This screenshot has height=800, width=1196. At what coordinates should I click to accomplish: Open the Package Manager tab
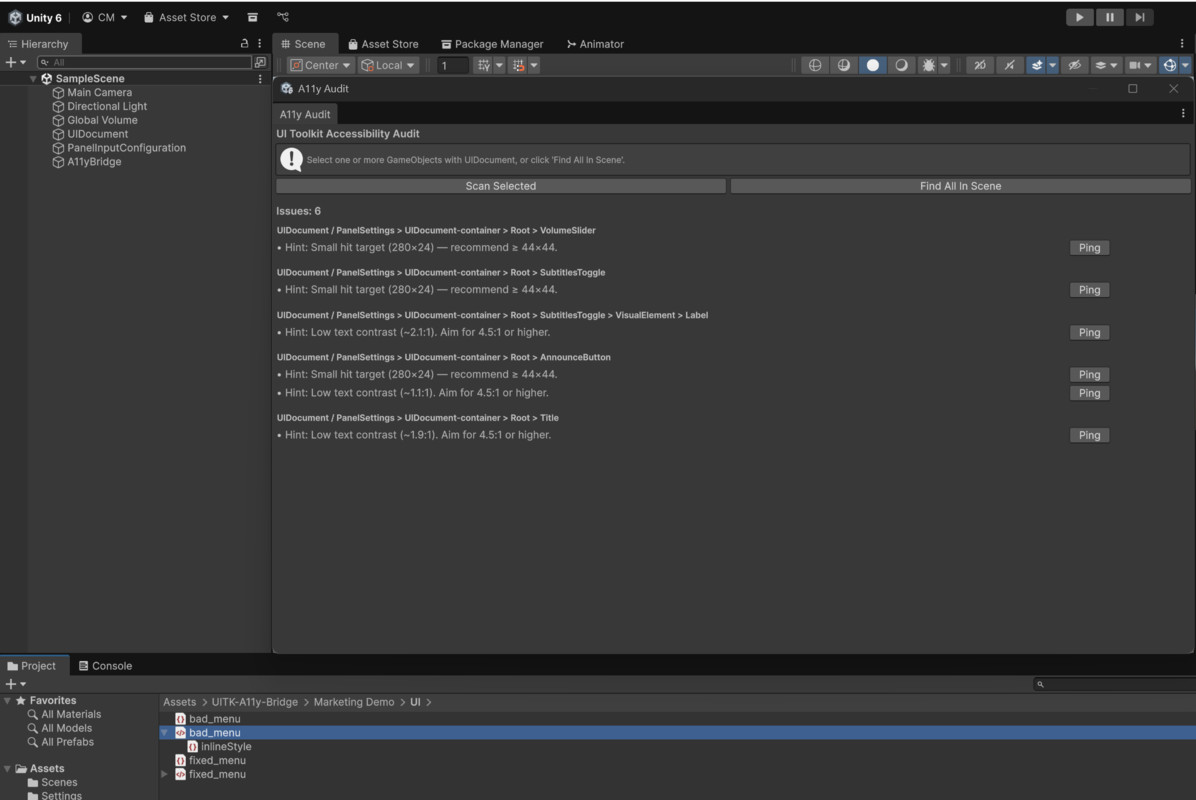tap(492, 43)
